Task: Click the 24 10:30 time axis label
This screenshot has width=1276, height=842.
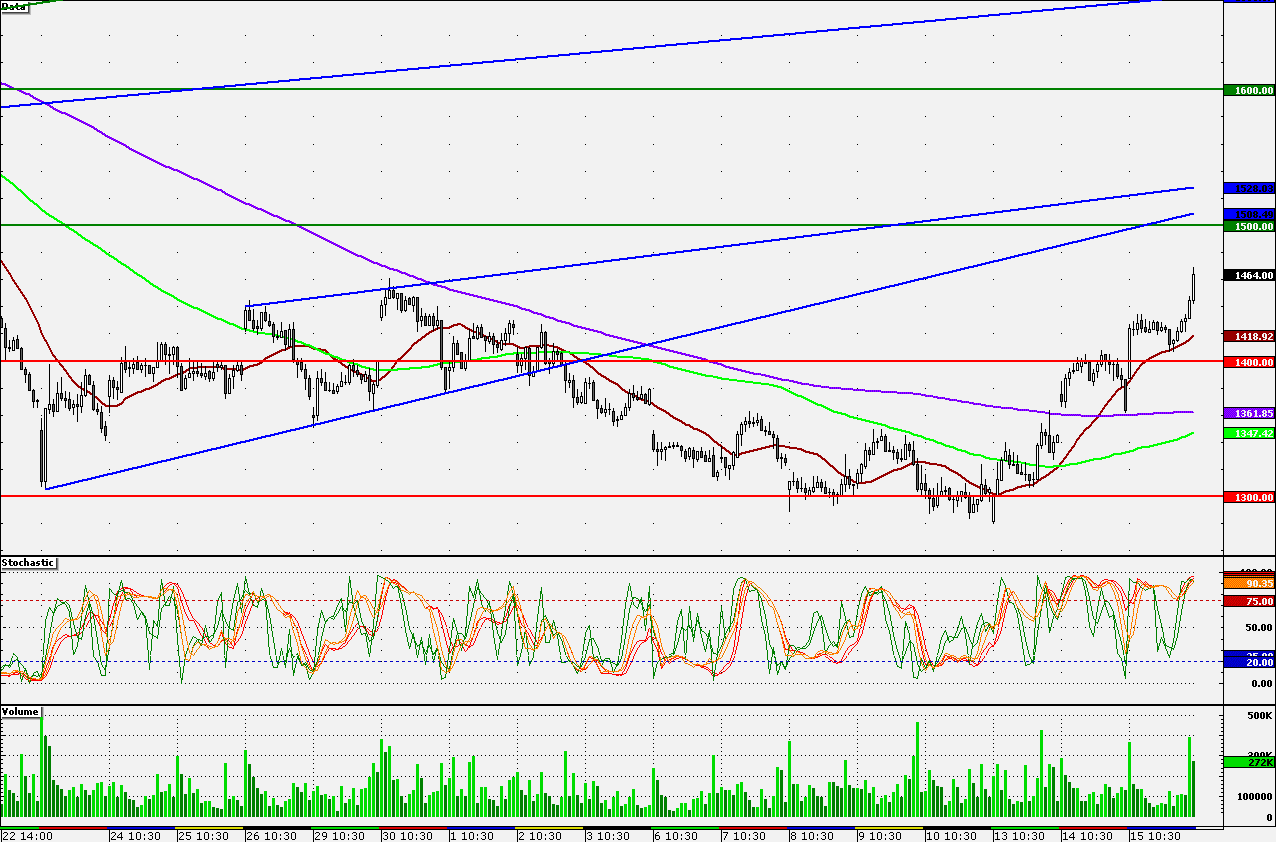Action: click(x=137, y=835)
